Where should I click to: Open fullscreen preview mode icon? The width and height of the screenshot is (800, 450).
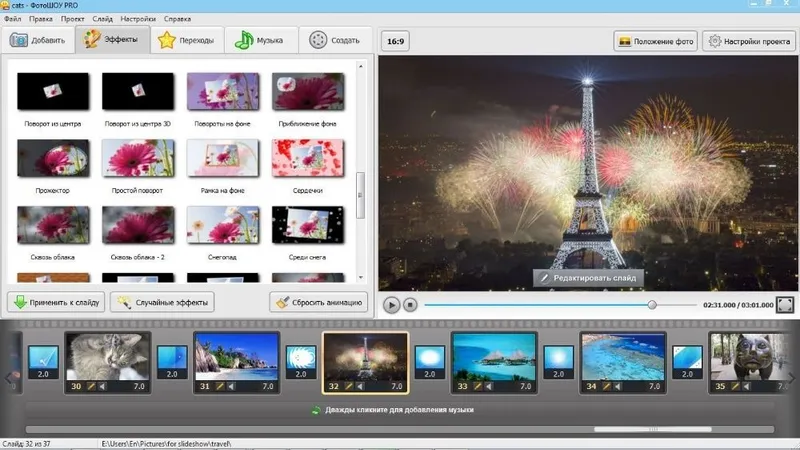point(785,305)
